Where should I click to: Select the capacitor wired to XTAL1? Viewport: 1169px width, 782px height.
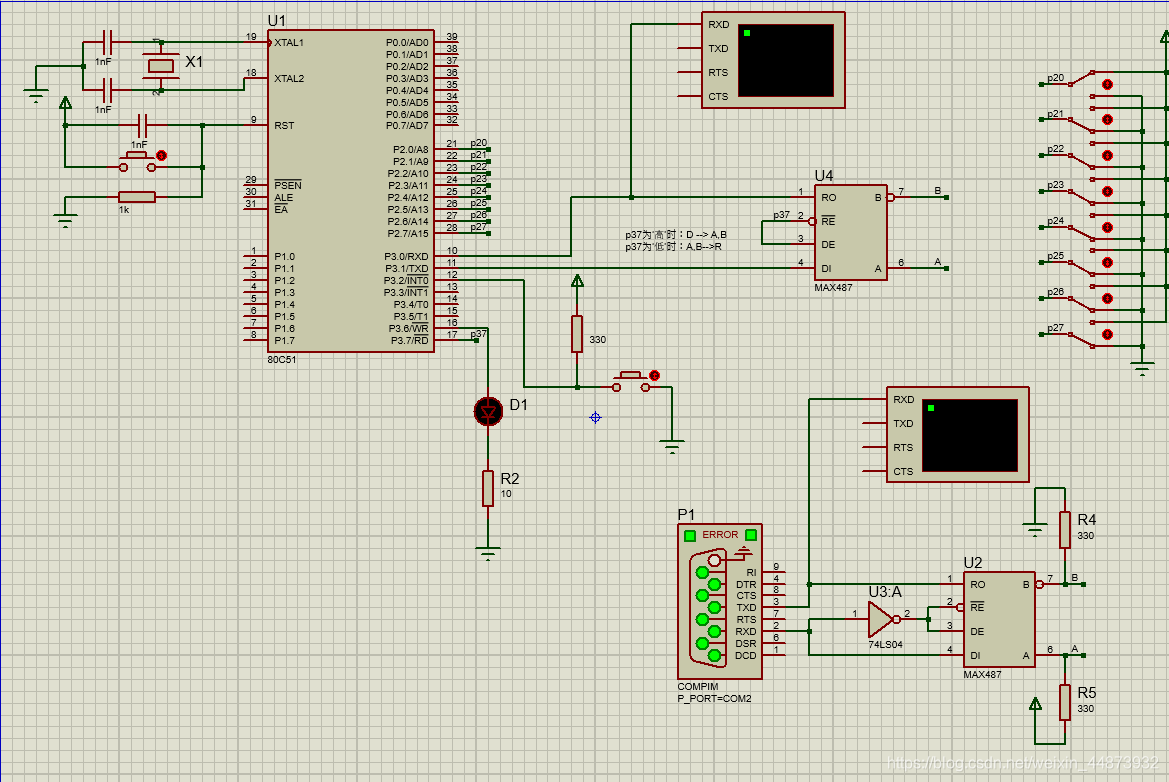tap(107, 42)
